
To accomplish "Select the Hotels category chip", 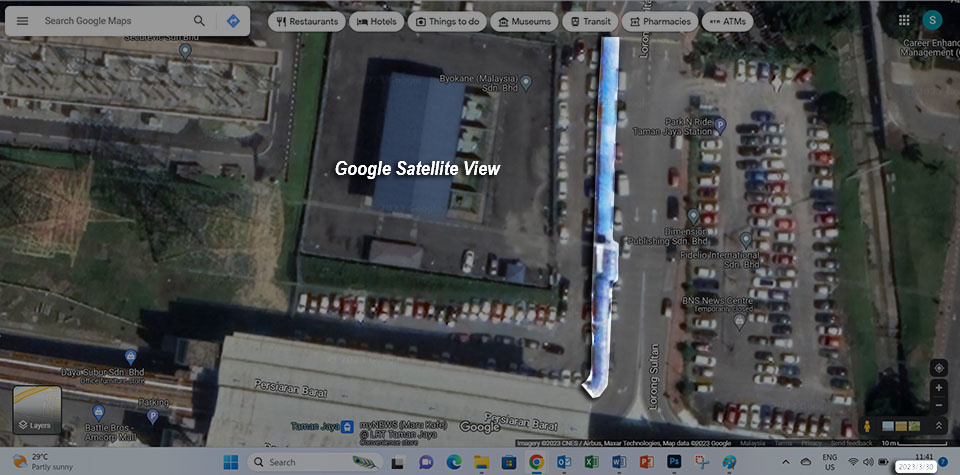I will [376, 21].
